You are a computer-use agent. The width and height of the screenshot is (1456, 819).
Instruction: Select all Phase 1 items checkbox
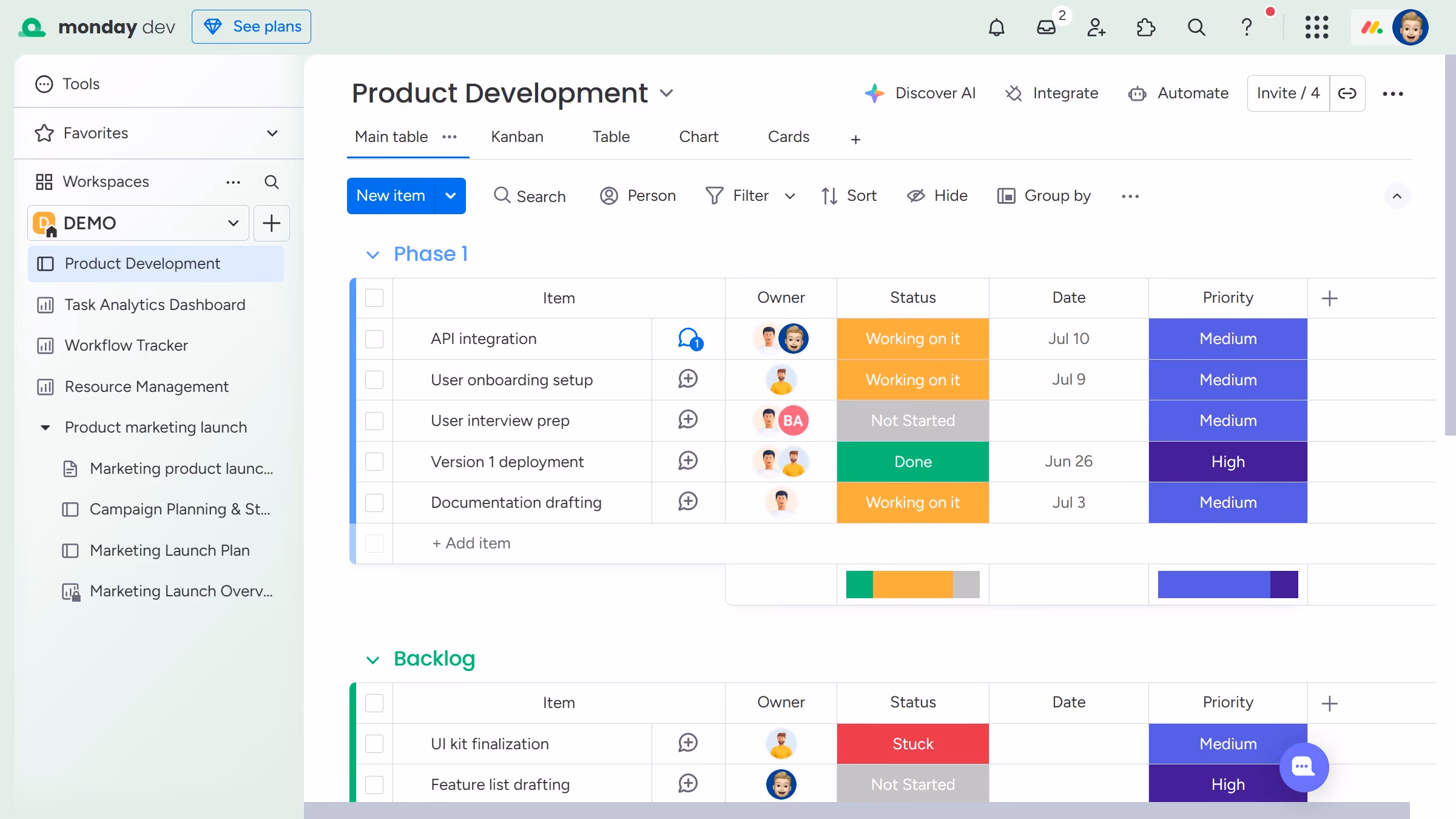tap(374, 298)
